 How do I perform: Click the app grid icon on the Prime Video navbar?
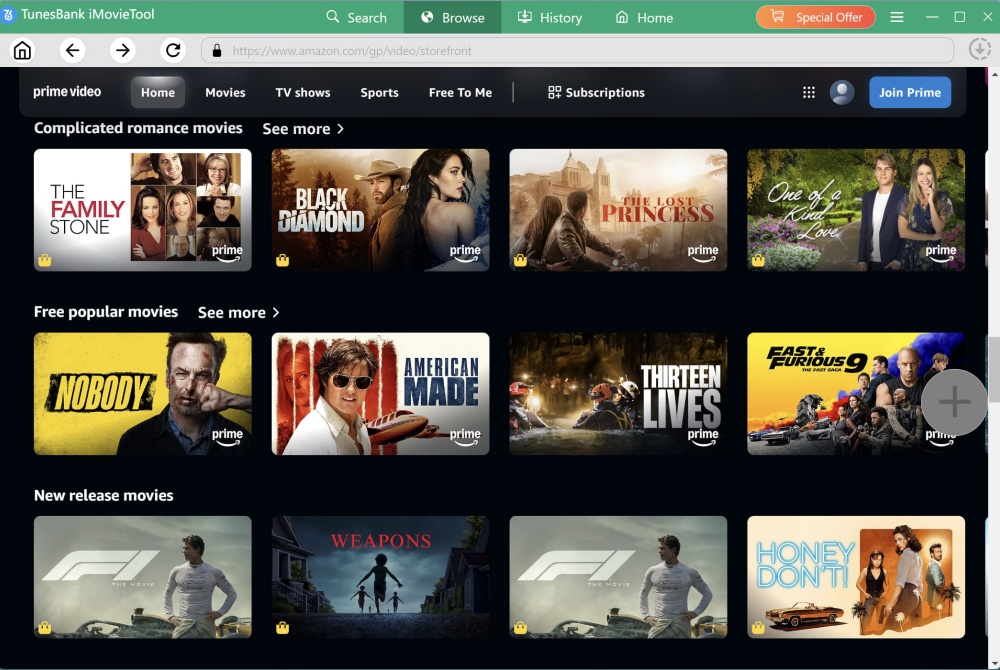pyautogui.click(x=808, y=91)
